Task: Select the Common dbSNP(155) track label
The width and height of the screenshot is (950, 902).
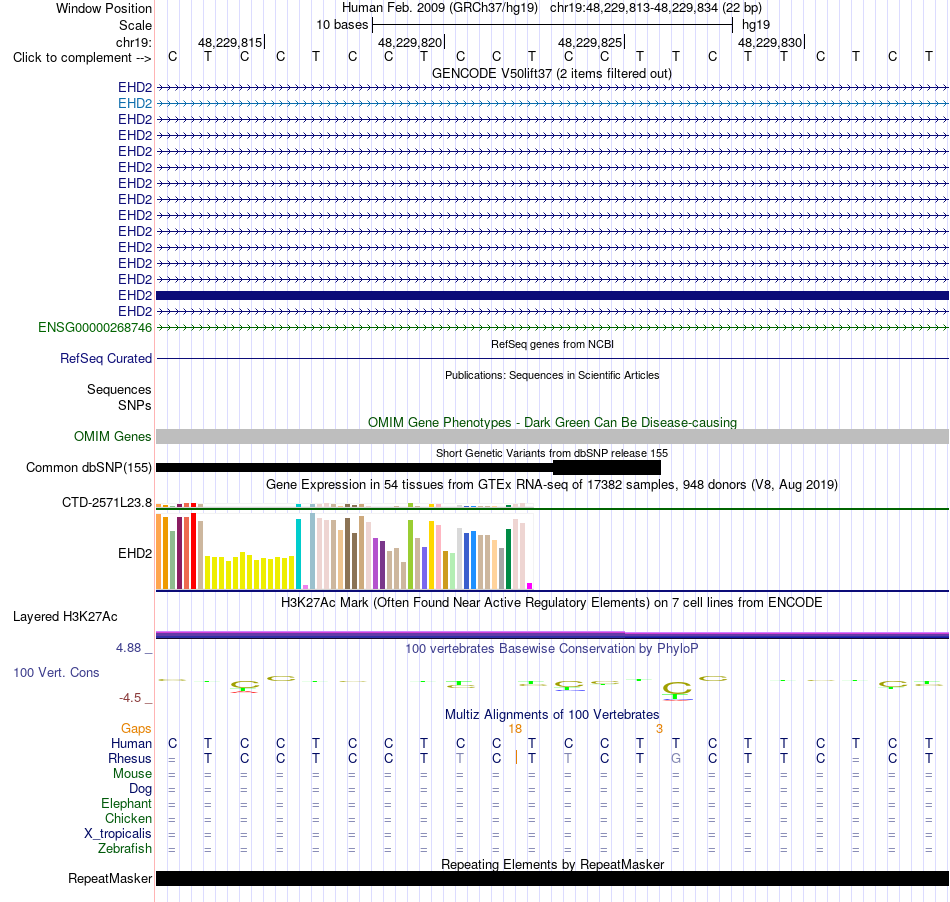Action: click(x=89, y=468)
